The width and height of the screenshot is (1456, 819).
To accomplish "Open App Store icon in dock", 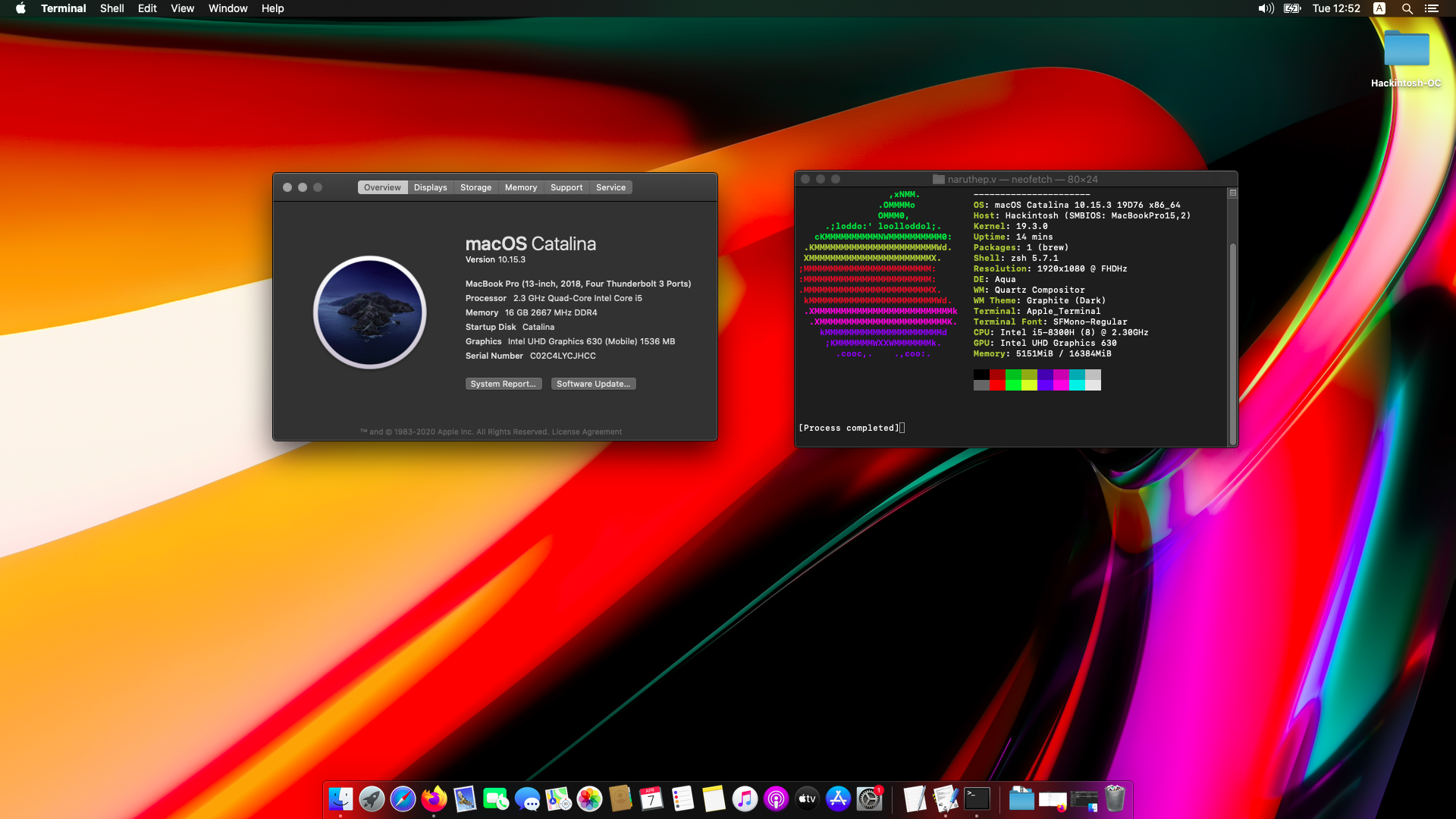I will 838,799.
